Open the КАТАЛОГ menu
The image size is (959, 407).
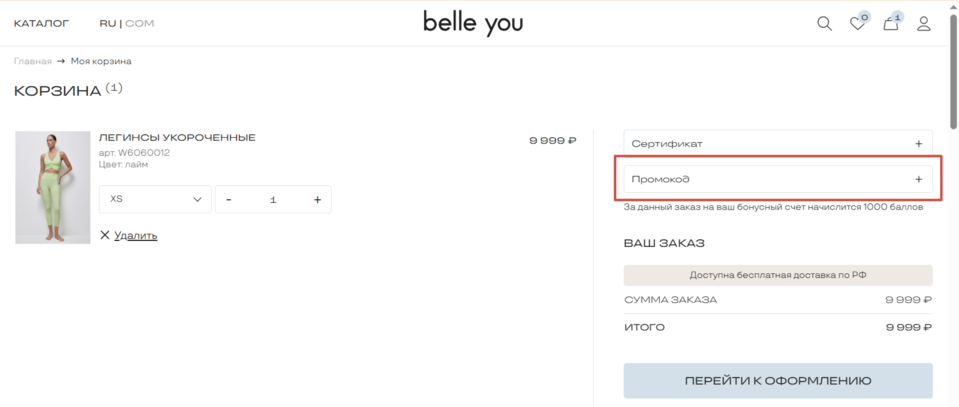tap(42, 24)
